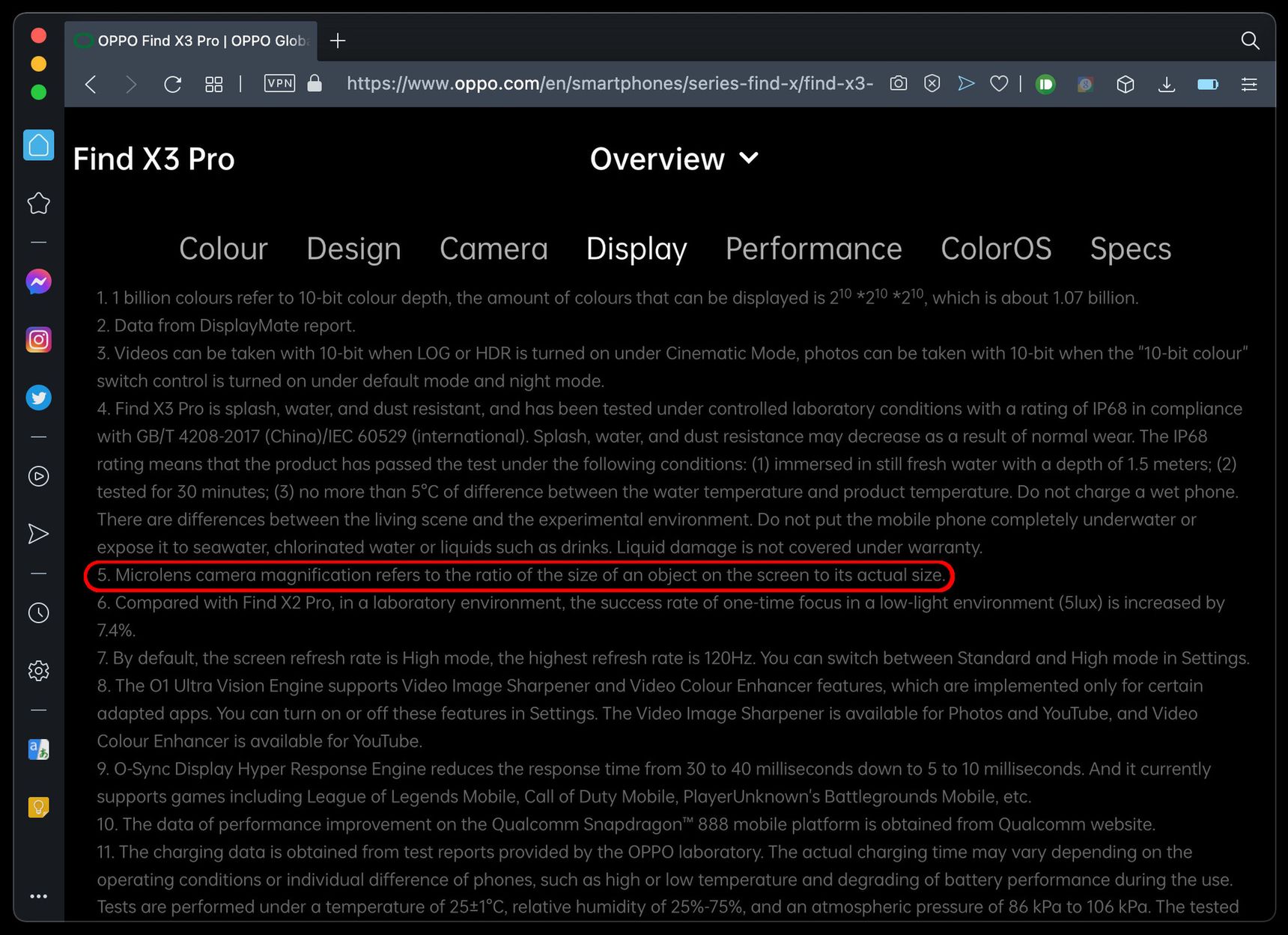Expand the Overview dropdown
This screenshot has width=1288, height=935.
pos(675,159)
